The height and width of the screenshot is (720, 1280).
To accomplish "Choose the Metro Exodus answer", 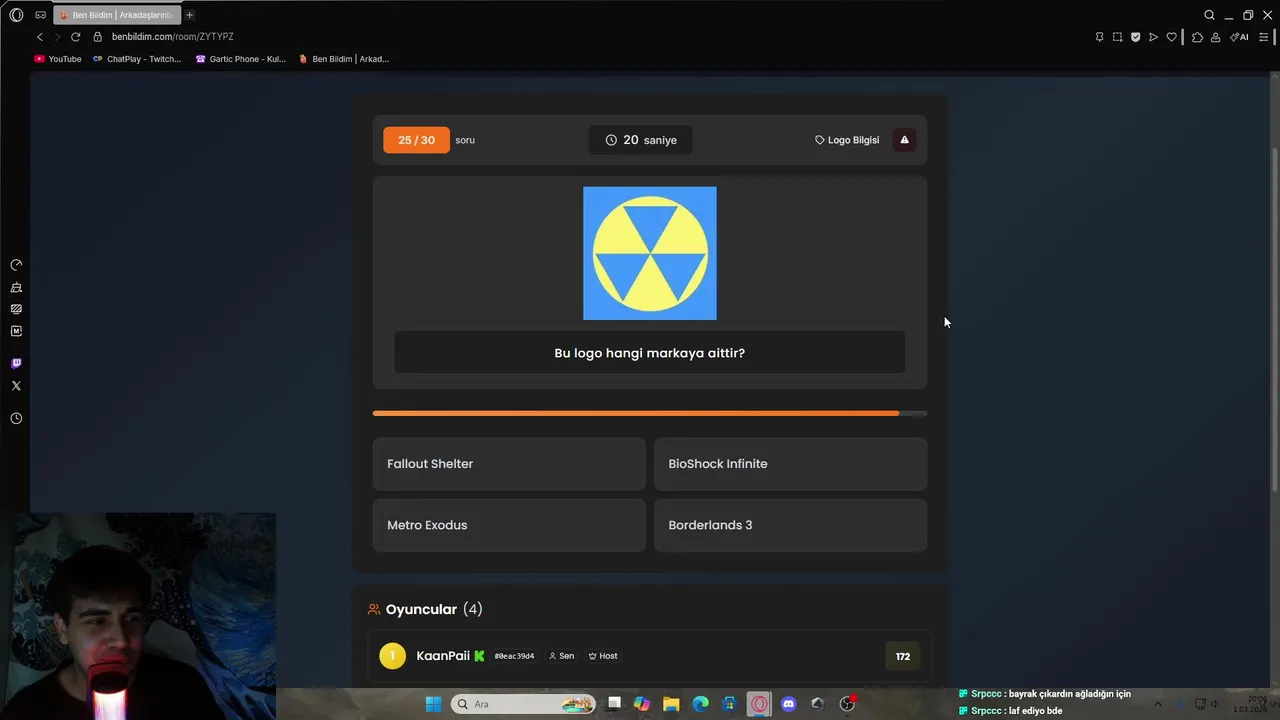I will [x=509, y=525].
